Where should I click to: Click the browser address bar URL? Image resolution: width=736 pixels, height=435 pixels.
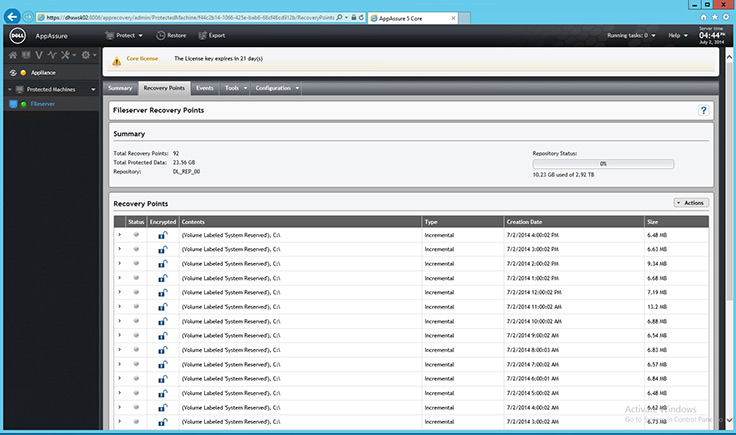[x=190, y=17]
